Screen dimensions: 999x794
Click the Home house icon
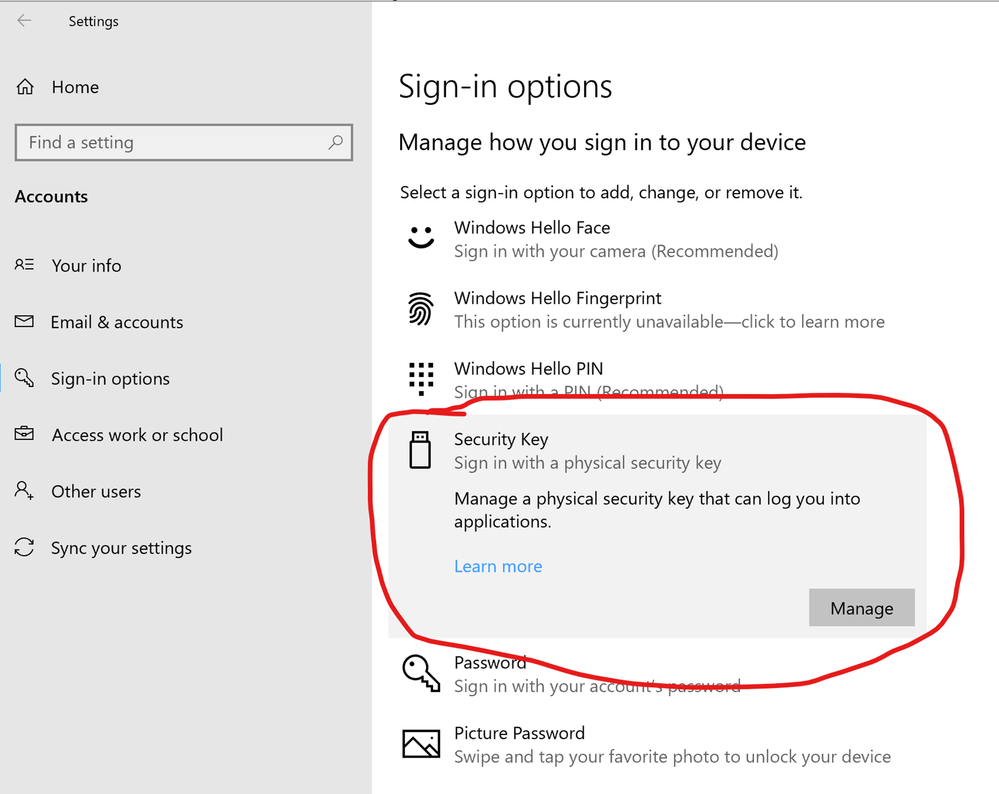click(x=25, y=87)
